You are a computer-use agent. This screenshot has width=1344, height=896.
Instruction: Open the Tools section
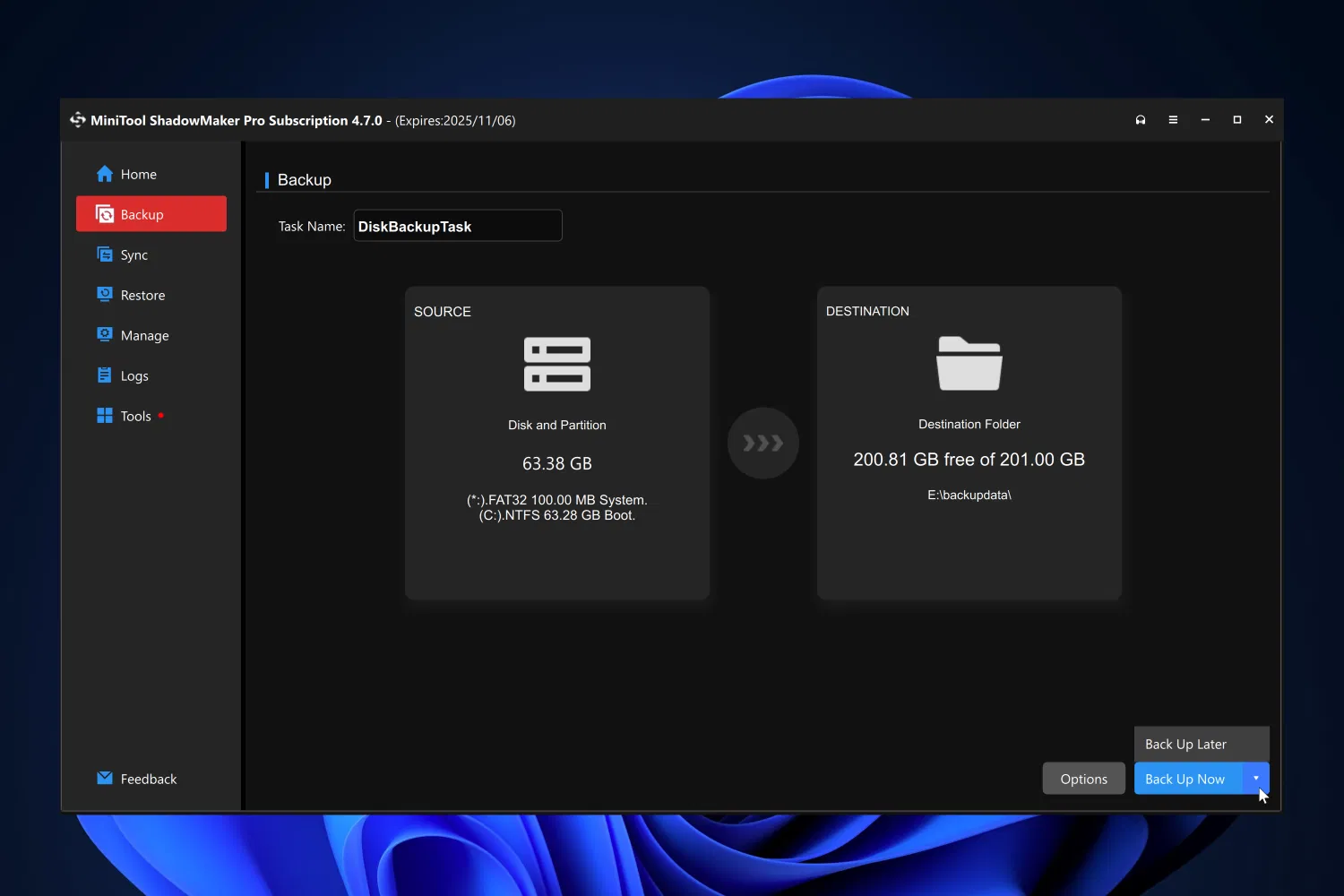pos(135,417)
